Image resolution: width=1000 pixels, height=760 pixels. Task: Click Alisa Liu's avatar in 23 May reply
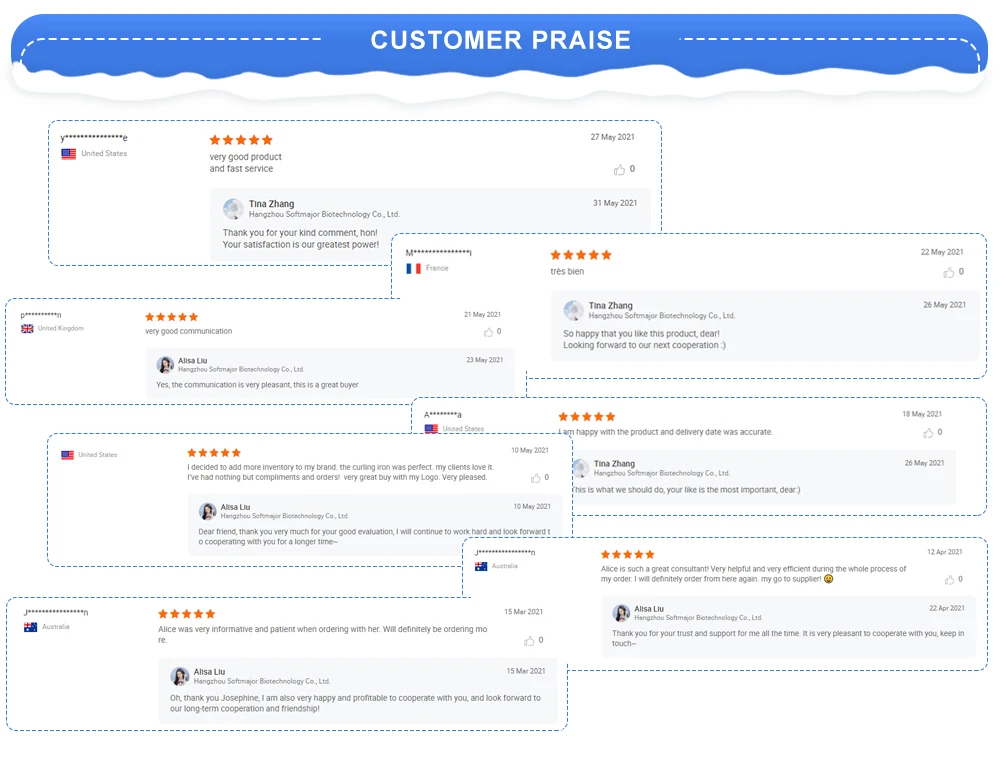[165, 365]
